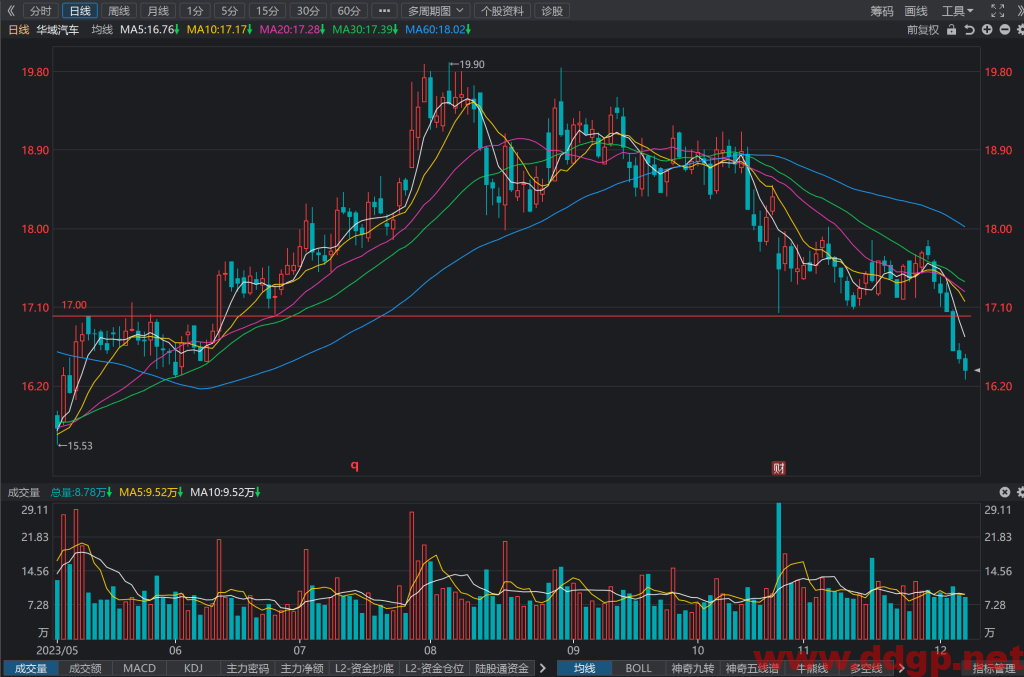Expand 工具 tools dropdown
This screenshot has height=677, width=1024.
click(957, 11)
